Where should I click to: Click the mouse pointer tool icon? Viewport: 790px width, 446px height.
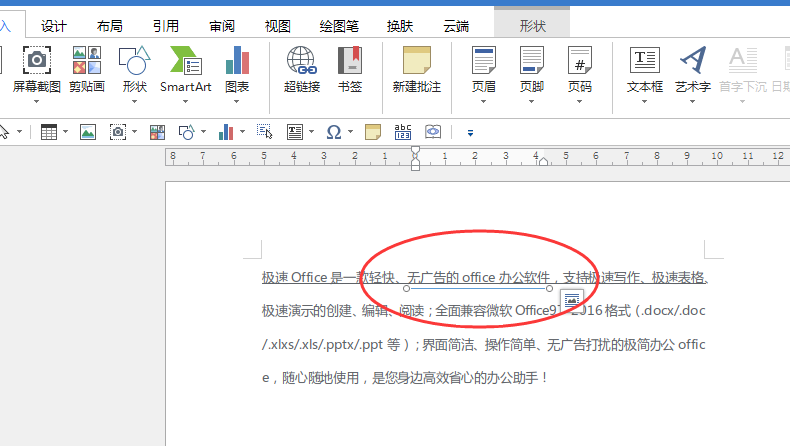[5, 132]
